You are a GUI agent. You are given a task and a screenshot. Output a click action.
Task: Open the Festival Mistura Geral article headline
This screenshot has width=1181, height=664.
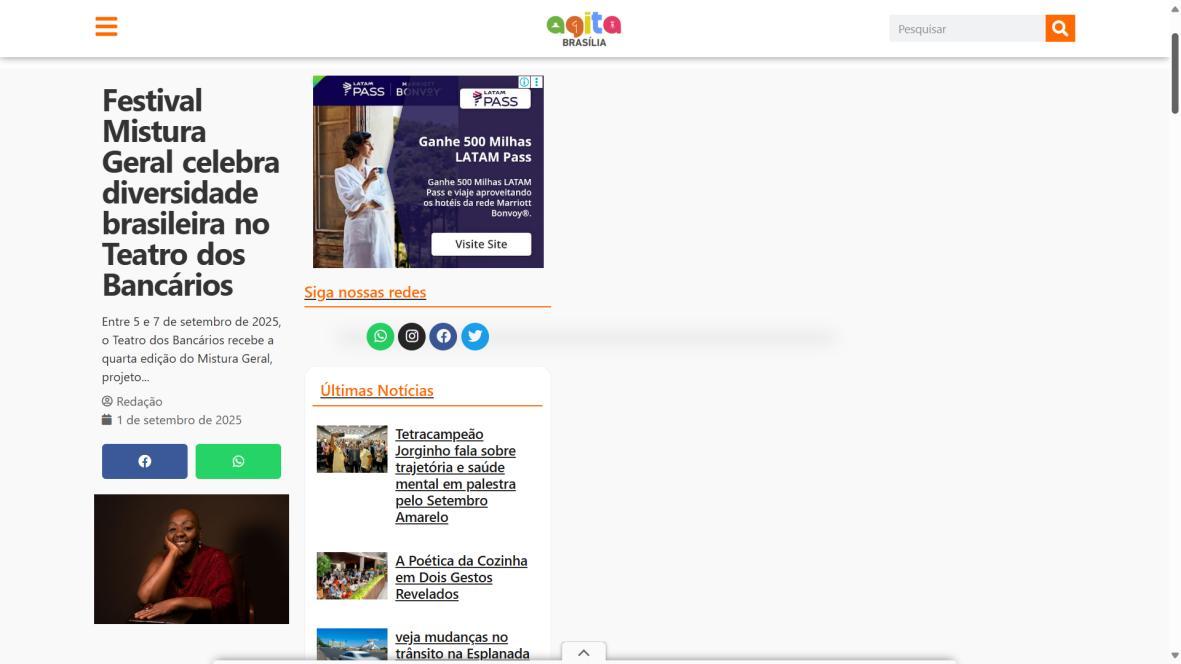[191, 193]
